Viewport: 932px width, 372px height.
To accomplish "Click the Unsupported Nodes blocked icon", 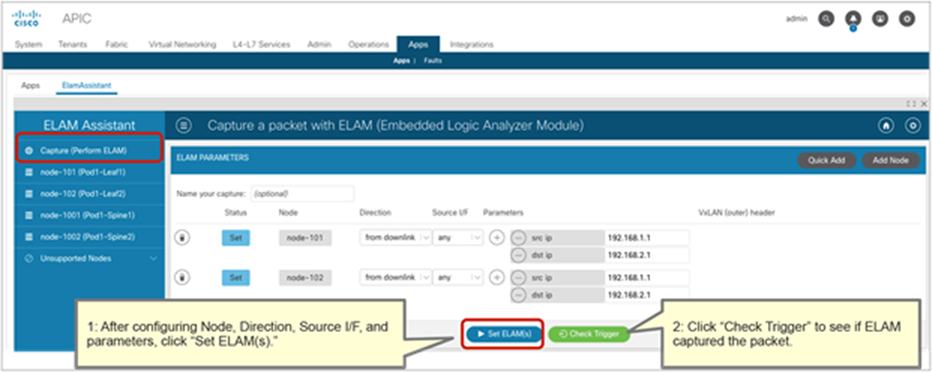I will [x=29, y=258].
